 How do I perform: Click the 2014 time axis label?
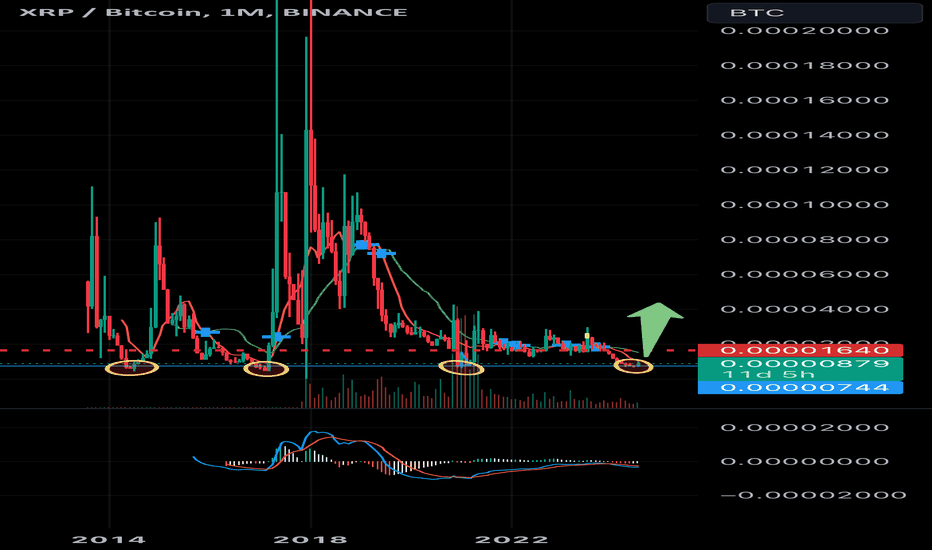point(109,540)
